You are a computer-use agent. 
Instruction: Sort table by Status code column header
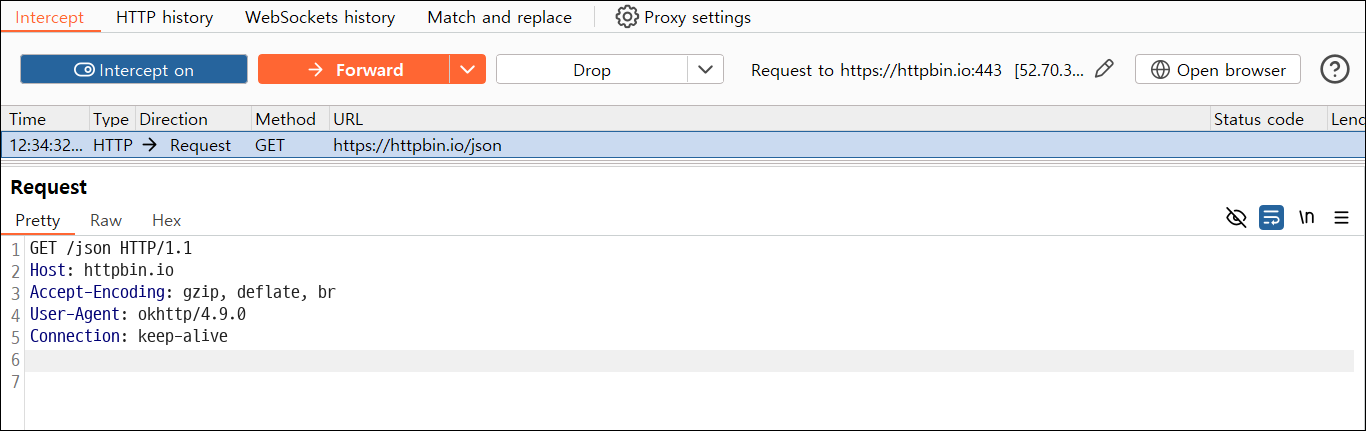[x=1268, y=119]
